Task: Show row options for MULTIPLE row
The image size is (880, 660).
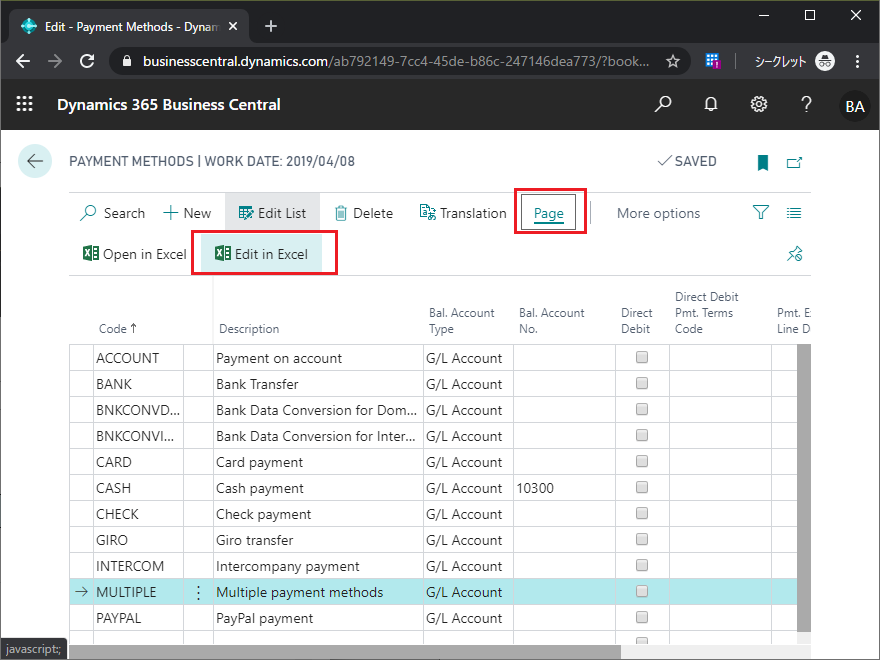Action: (x=198, y=592)
